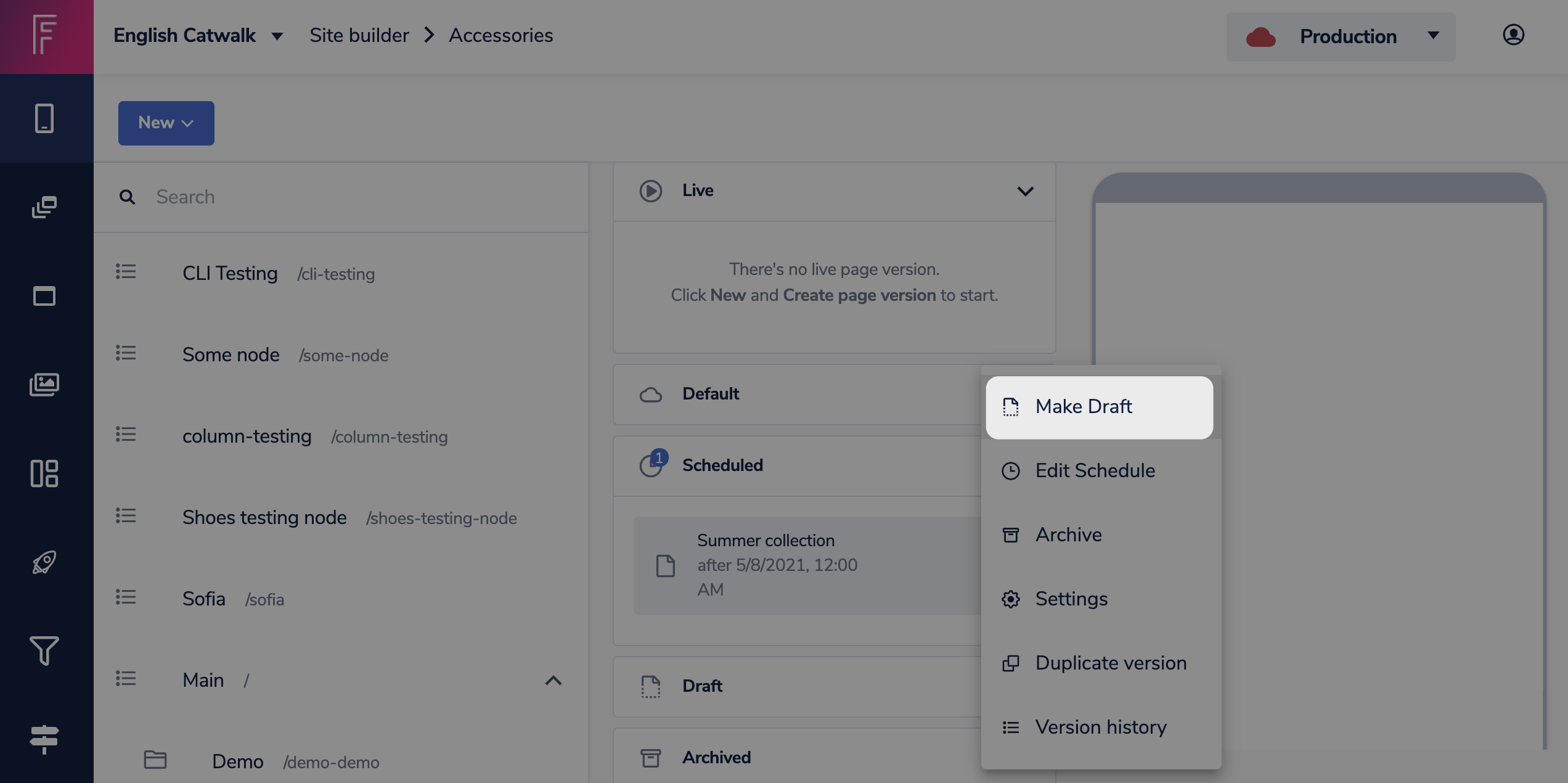Image resolution: width=1568 pixels, height=783 pixels.
Task: Open the media gallery sidebar icon
Action: [44, 385]
